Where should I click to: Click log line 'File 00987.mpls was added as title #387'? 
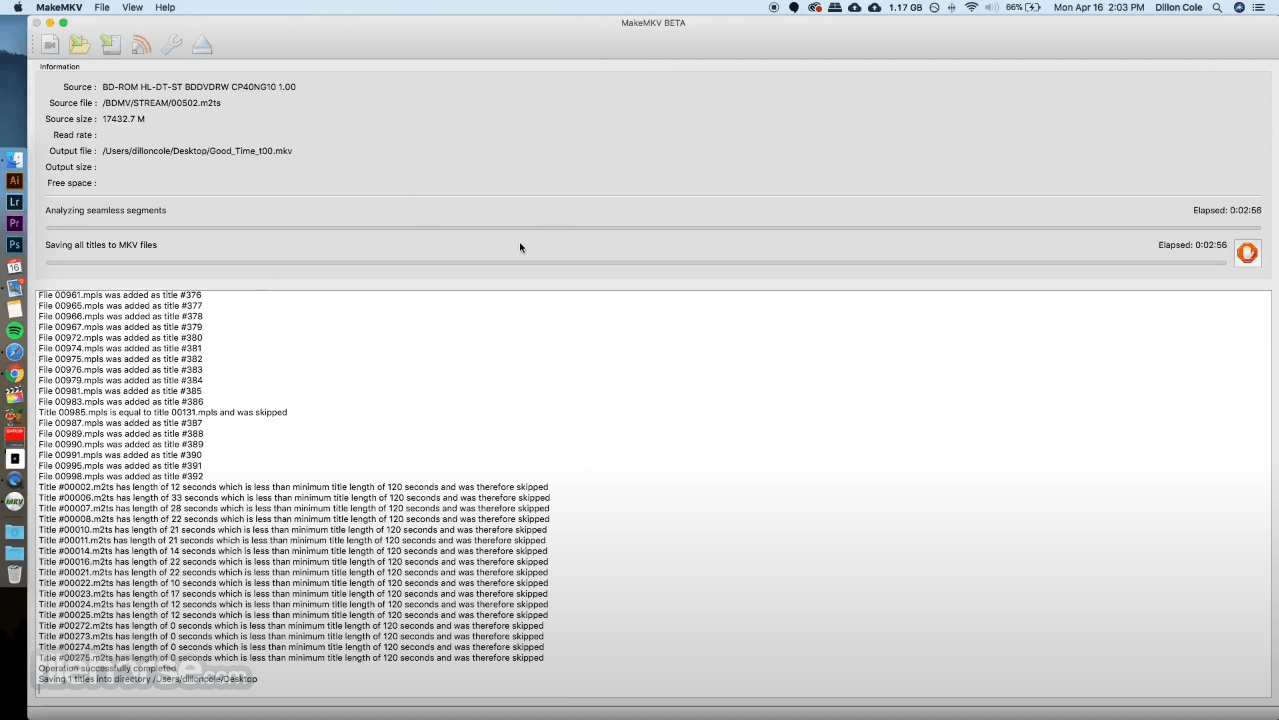tap(120, 423)
